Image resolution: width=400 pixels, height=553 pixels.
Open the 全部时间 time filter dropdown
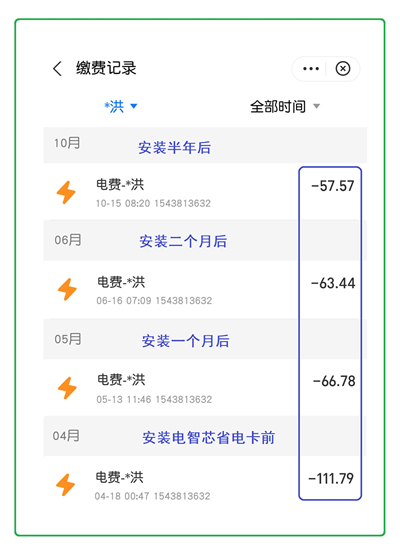click(x=285, y=107)
